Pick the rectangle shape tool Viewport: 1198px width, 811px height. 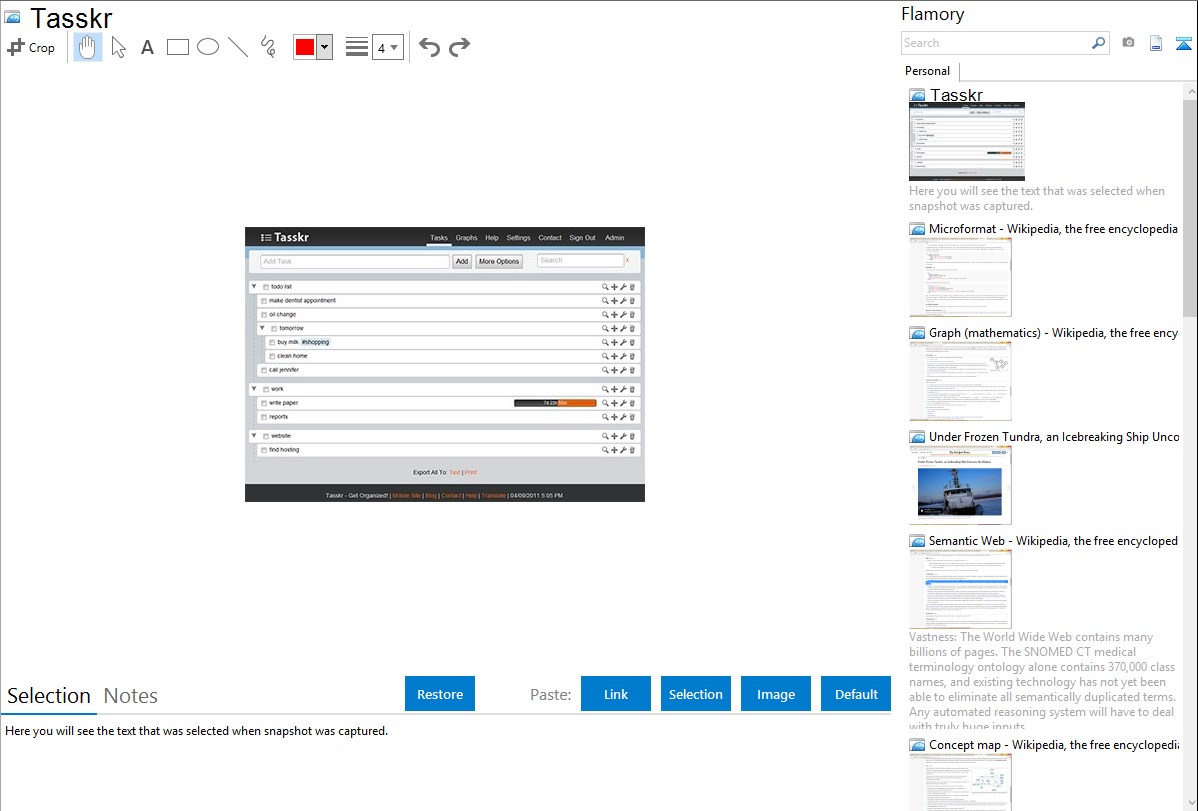178,47
